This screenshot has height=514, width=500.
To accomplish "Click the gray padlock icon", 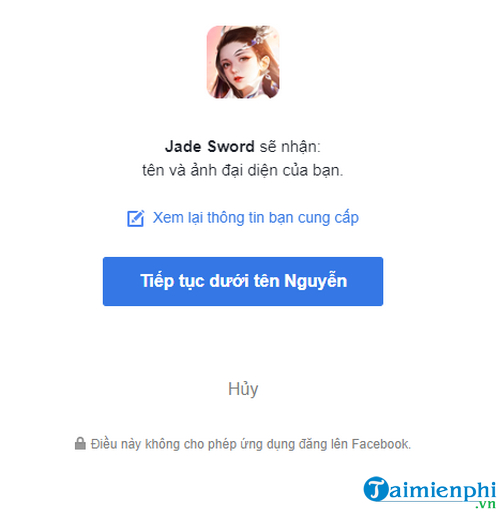I will pos(80,443).
